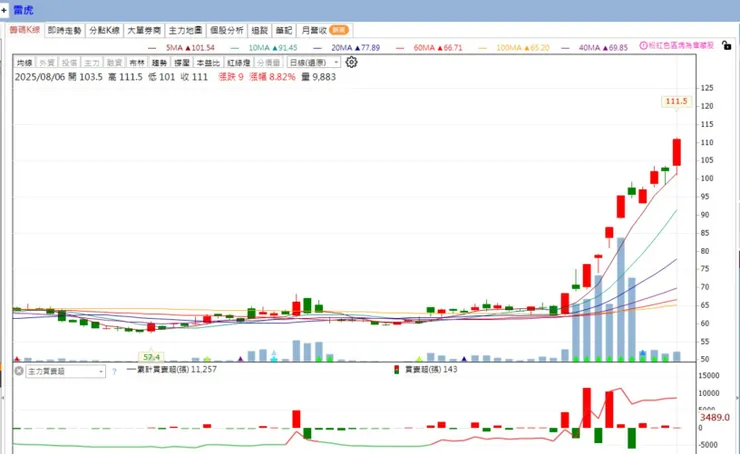Toggle the 分價量 button
The width and height of the screenshot is (740, 454).
pos(269,62)
